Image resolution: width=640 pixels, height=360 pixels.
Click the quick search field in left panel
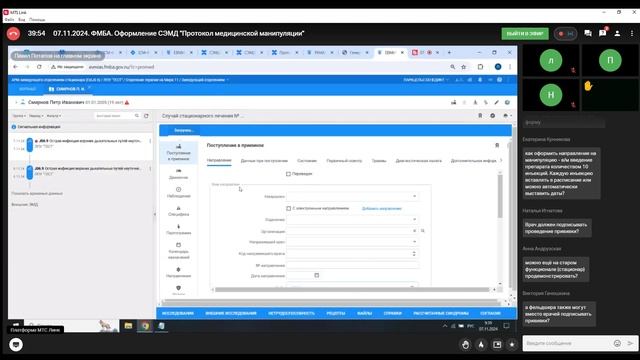tap(114, 116)
